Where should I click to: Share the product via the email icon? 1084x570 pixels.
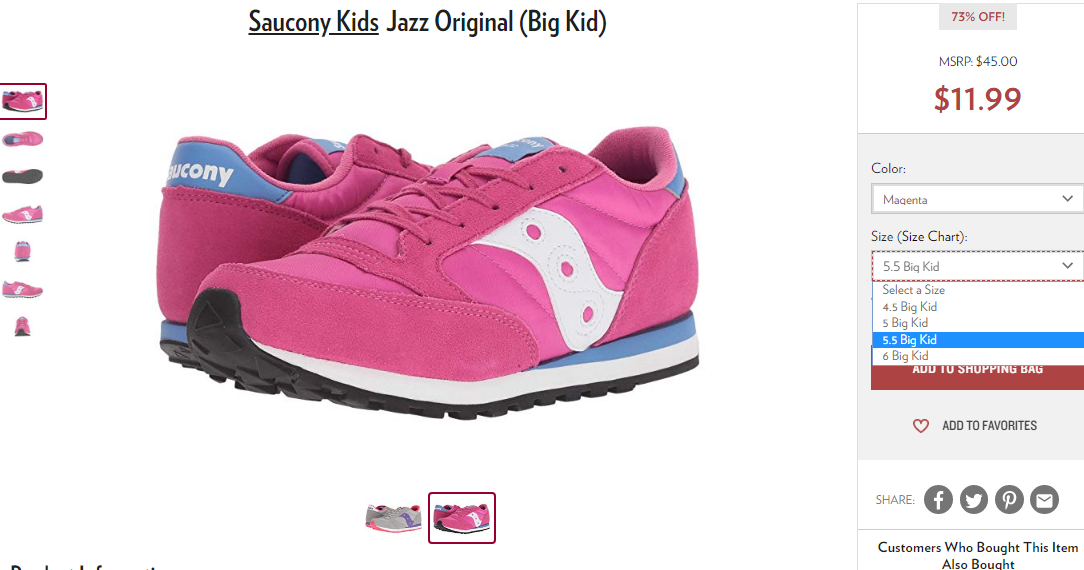(1045, 499)
